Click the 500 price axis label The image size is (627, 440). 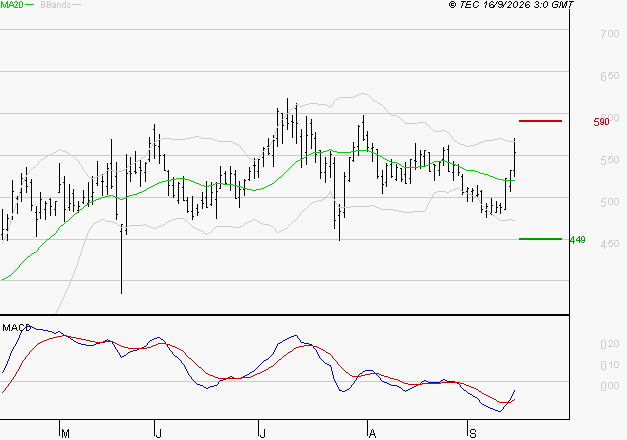610,202
